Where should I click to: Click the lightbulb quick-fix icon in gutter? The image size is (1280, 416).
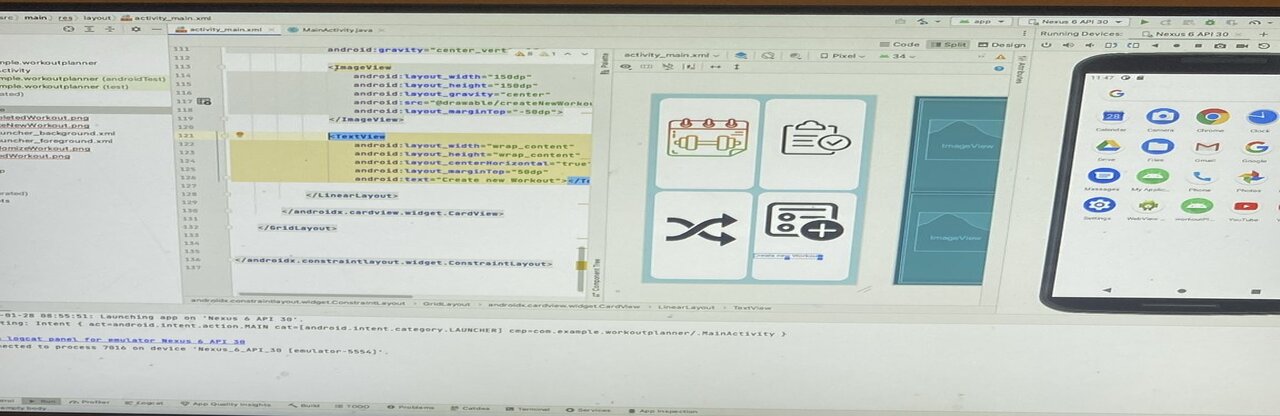[x=239, y=134]
